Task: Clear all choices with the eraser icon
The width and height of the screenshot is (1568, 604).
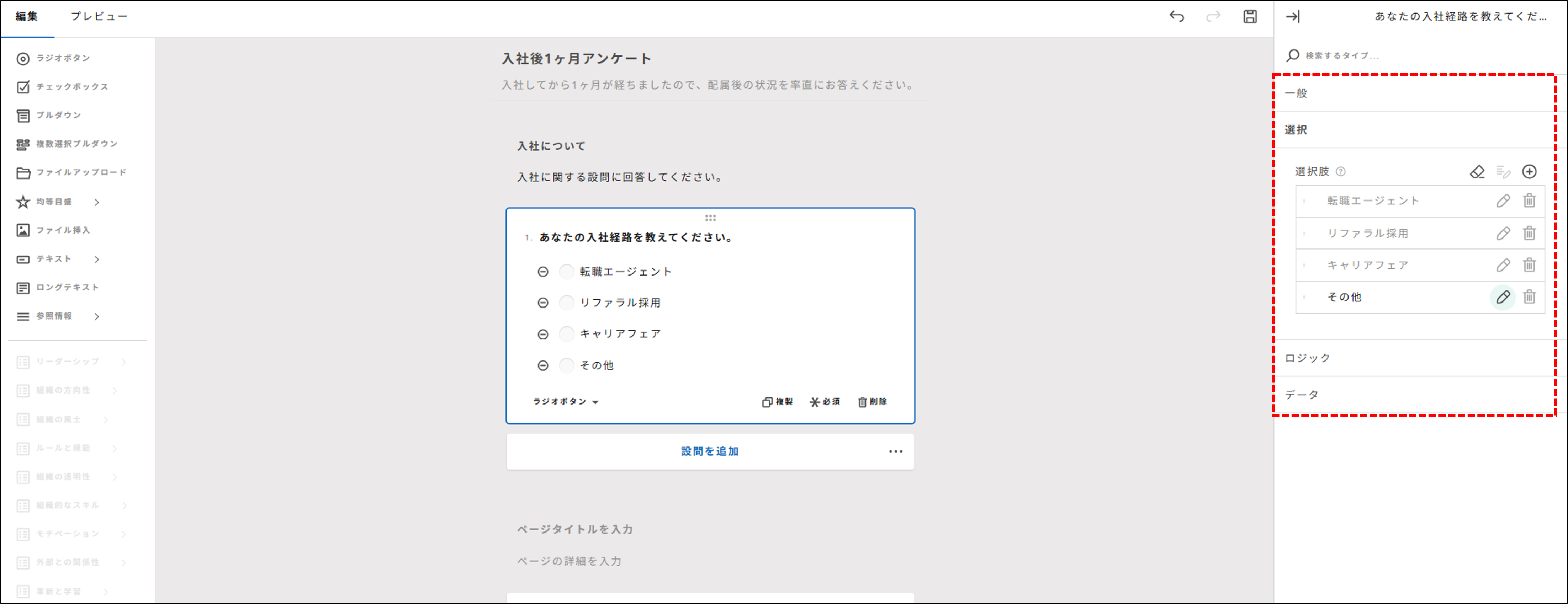Action: click(1477, 171)
